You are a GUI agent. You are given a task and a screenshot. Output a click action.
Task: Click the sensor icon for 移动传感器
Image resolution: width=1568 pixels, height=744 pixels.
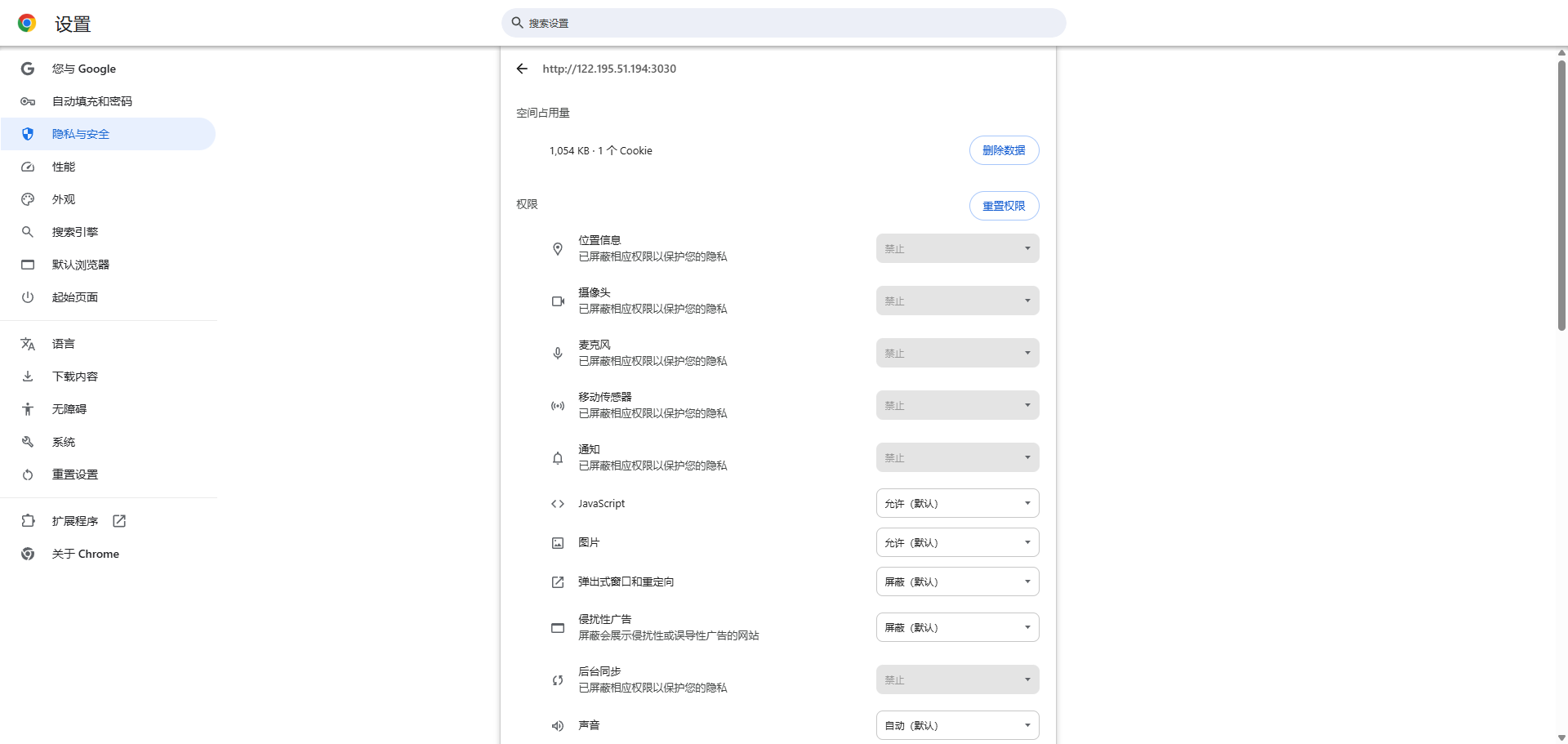click(x=558, y=406)
